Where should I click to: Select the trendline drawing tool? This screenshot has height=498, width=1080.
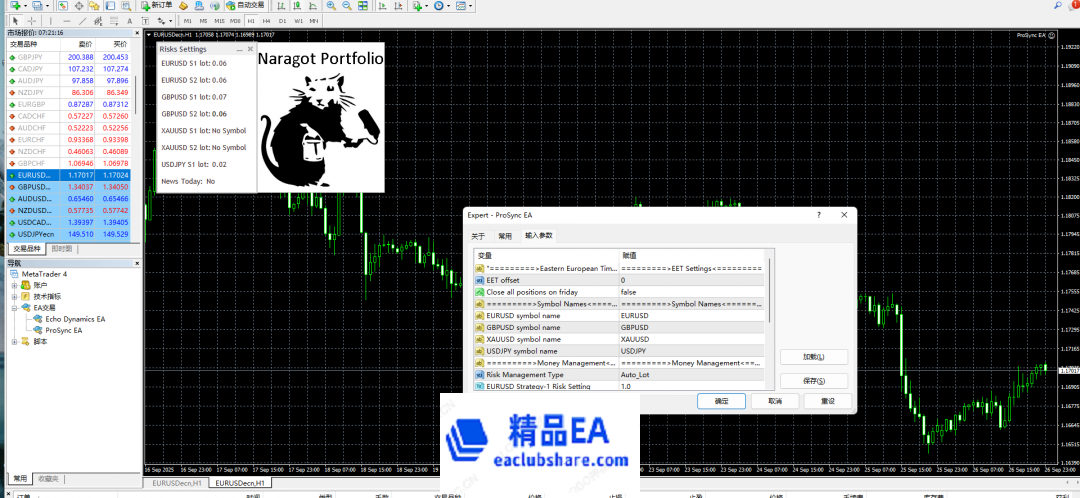pos(82,21)
